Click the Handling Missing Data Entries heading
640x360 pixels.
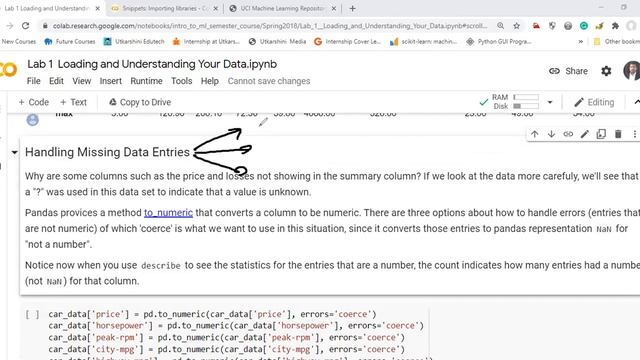pos(107,152)
